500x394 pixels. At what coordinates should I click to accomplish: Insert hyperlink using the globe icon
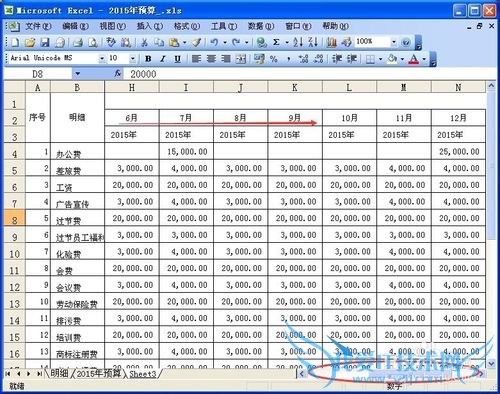pos(262,42)
